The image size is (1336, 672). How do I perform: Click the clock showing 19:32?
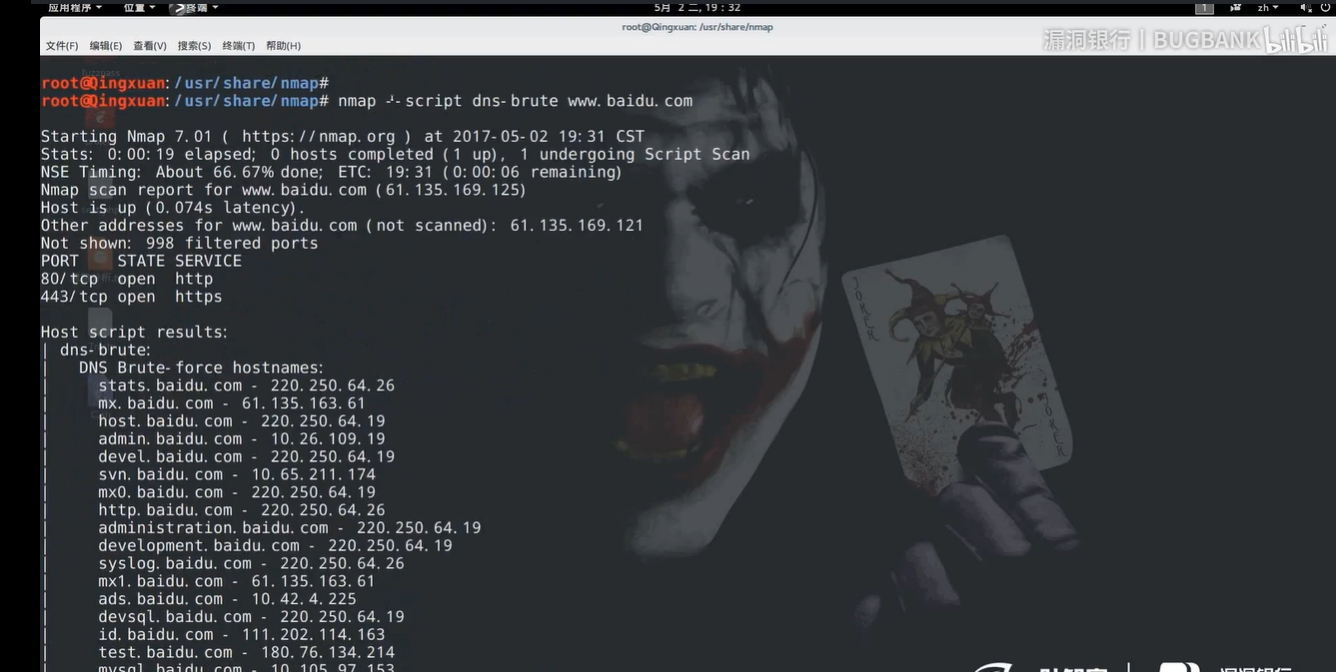(x=697, y=7)
